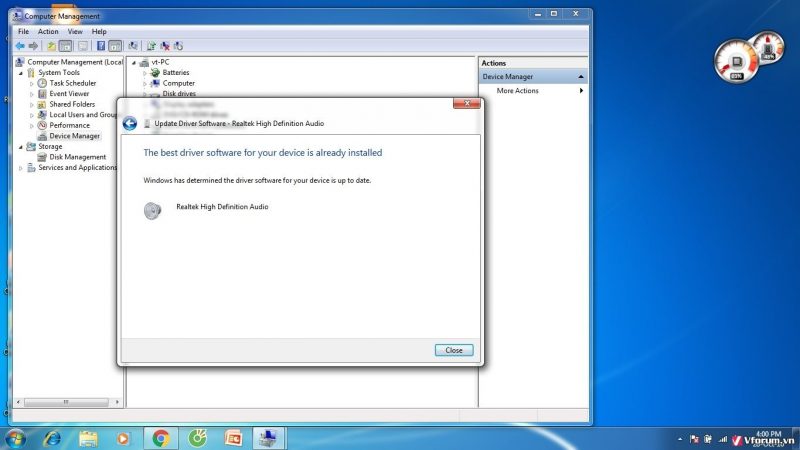Select Disk drives in the device list
This screenshot has height=450, width=800.
[179, 94]
